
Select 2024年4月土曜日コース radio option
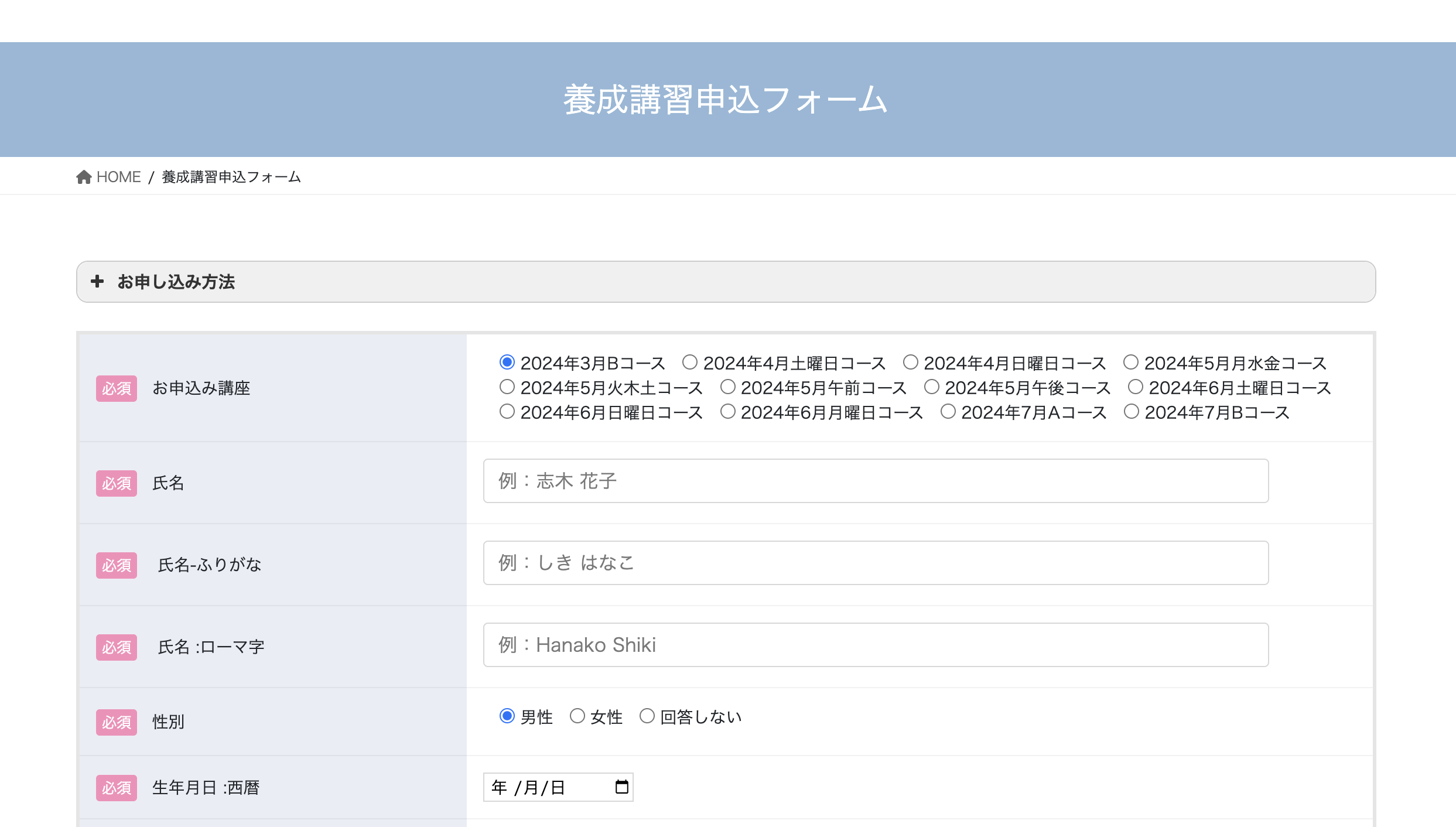(x=690, y=363)
